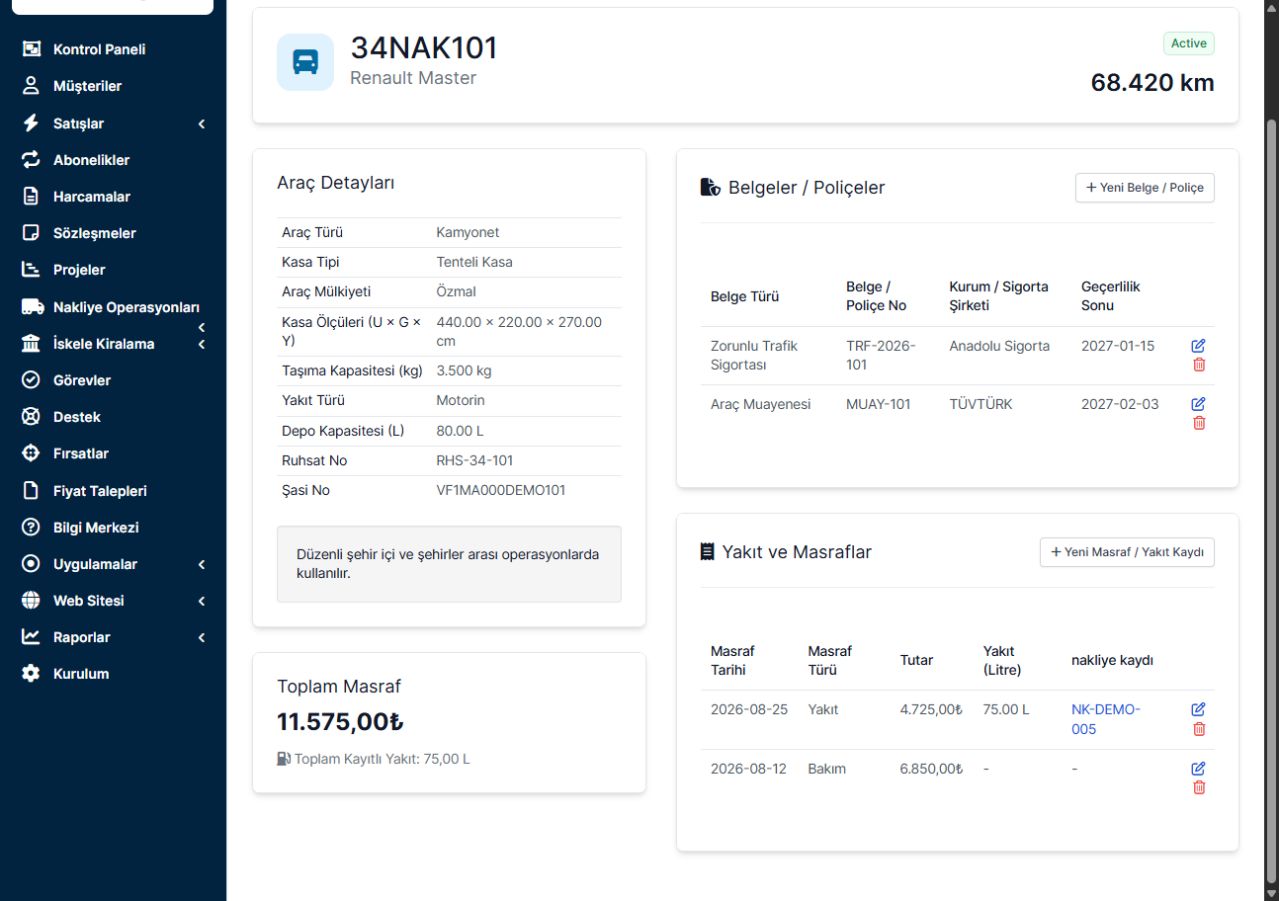
Task: Edit the 2026-08-25 Yakıt expense record
Action: (x=1199, y=709)
